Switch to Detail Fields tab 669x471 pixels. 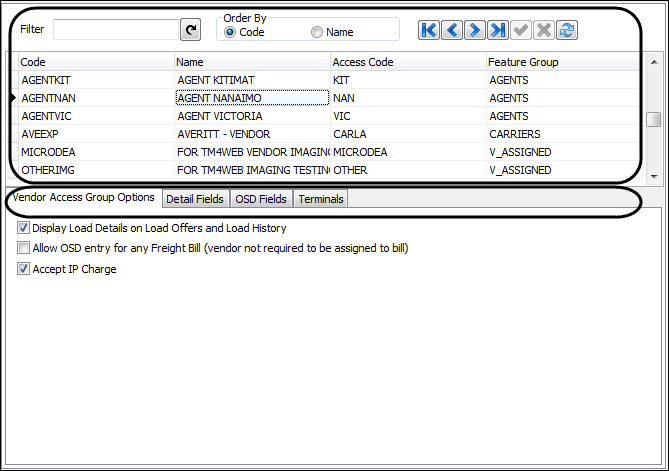(x=195, y=199)
